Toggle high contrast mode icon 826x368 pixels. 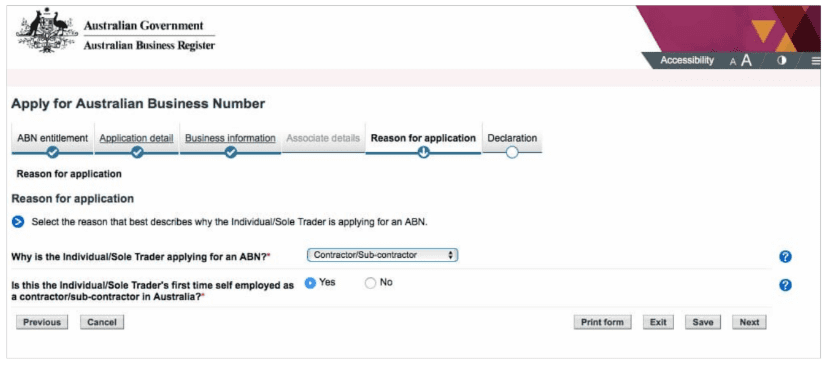pyautogui.click(x=782, y=60)
